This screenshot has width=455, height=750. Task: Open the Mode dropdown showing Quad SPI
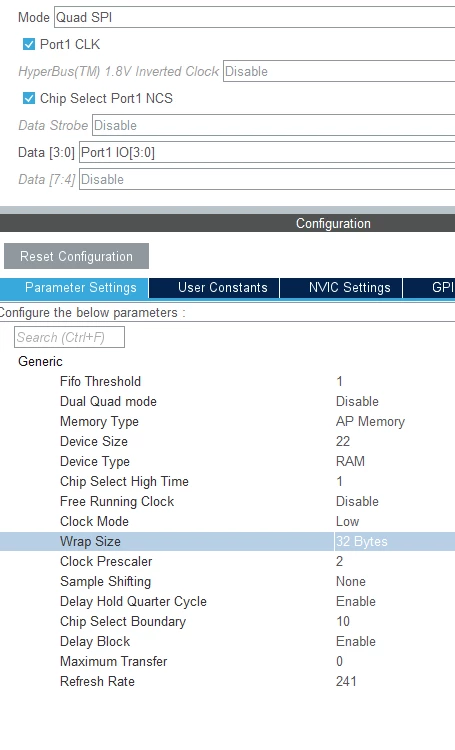pyautogui.click(x=255, y=17)
